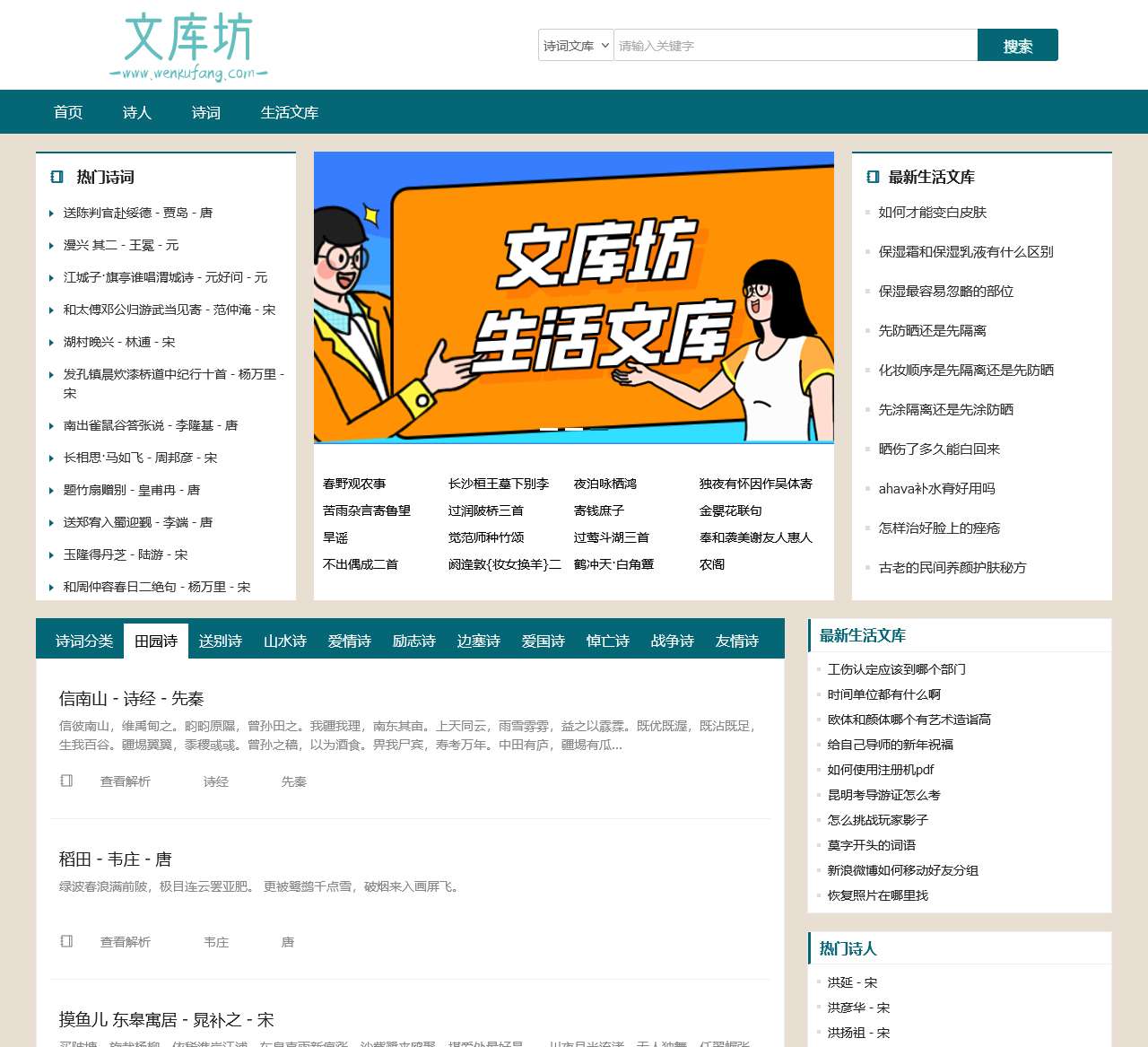Screen dimensions: 1148x1047
Task: Open 查看解析 for the poem 信南山
Action: [x=125, y=781]
